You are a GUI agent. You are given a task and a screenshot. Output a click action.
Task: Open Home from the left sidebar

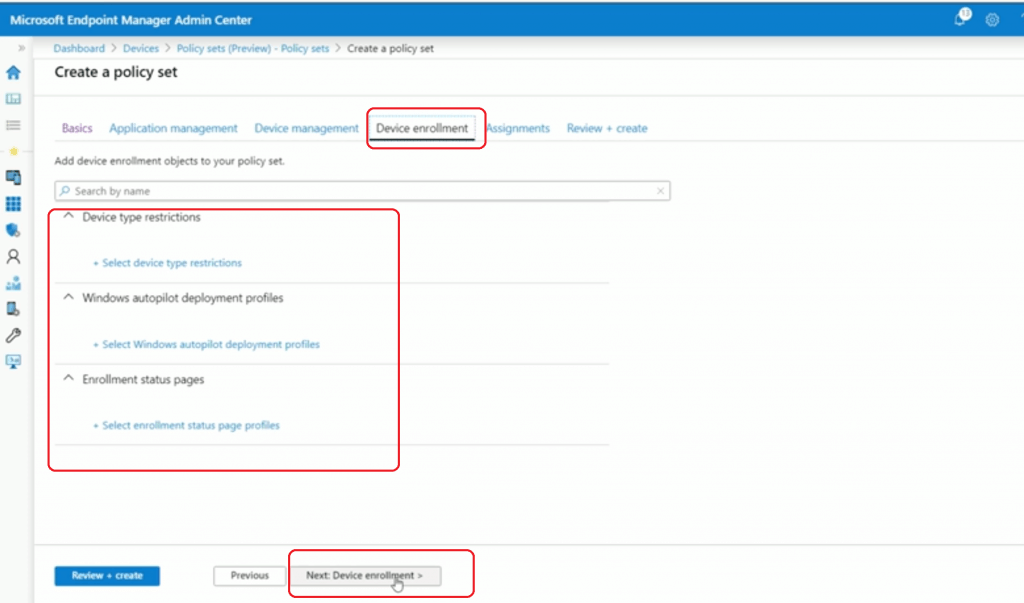pyautogui.click(x=13, y=73)
